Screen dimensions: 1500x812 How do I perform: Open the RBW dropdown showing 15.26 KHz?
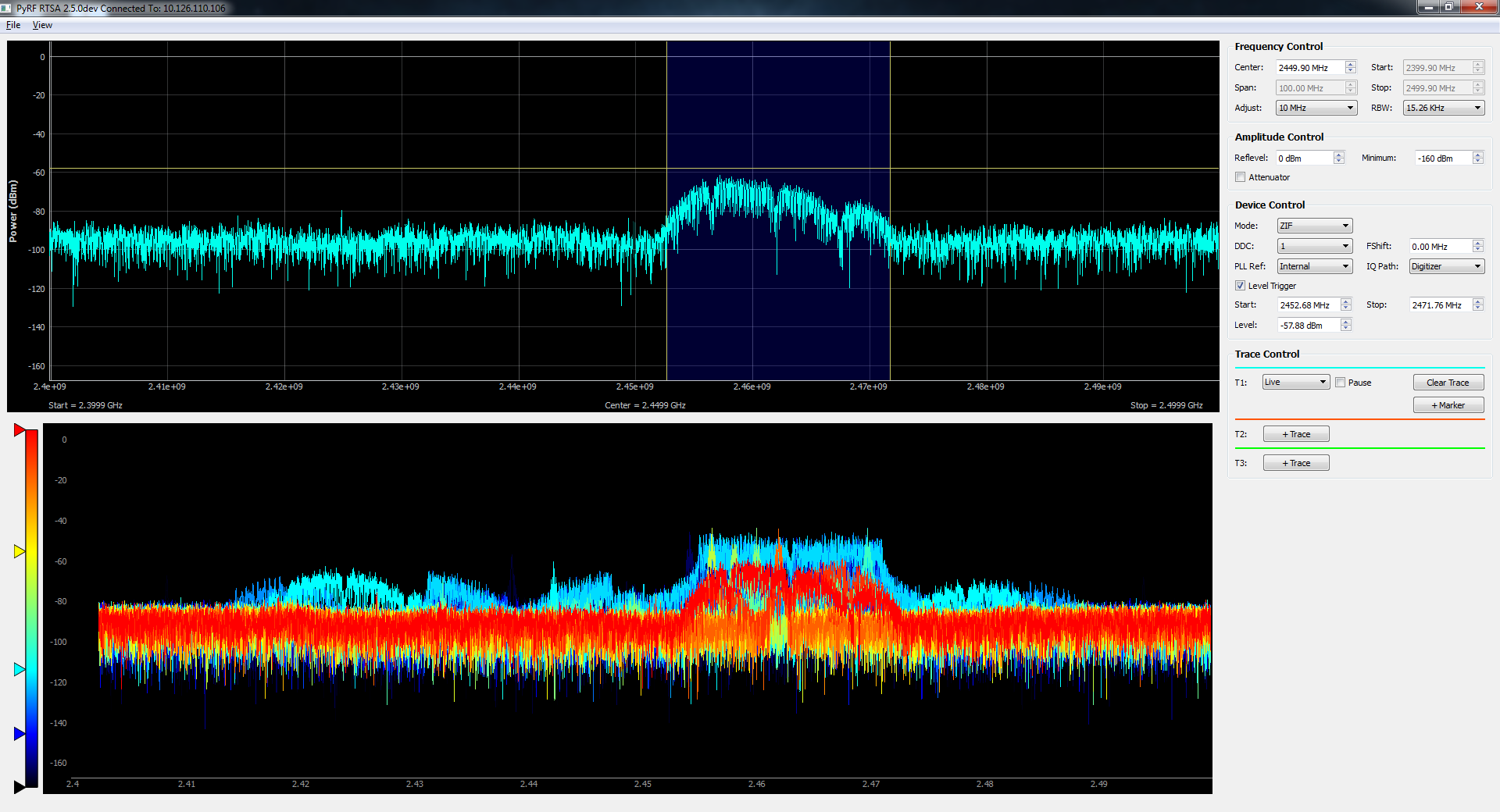tap(1442, 108)
